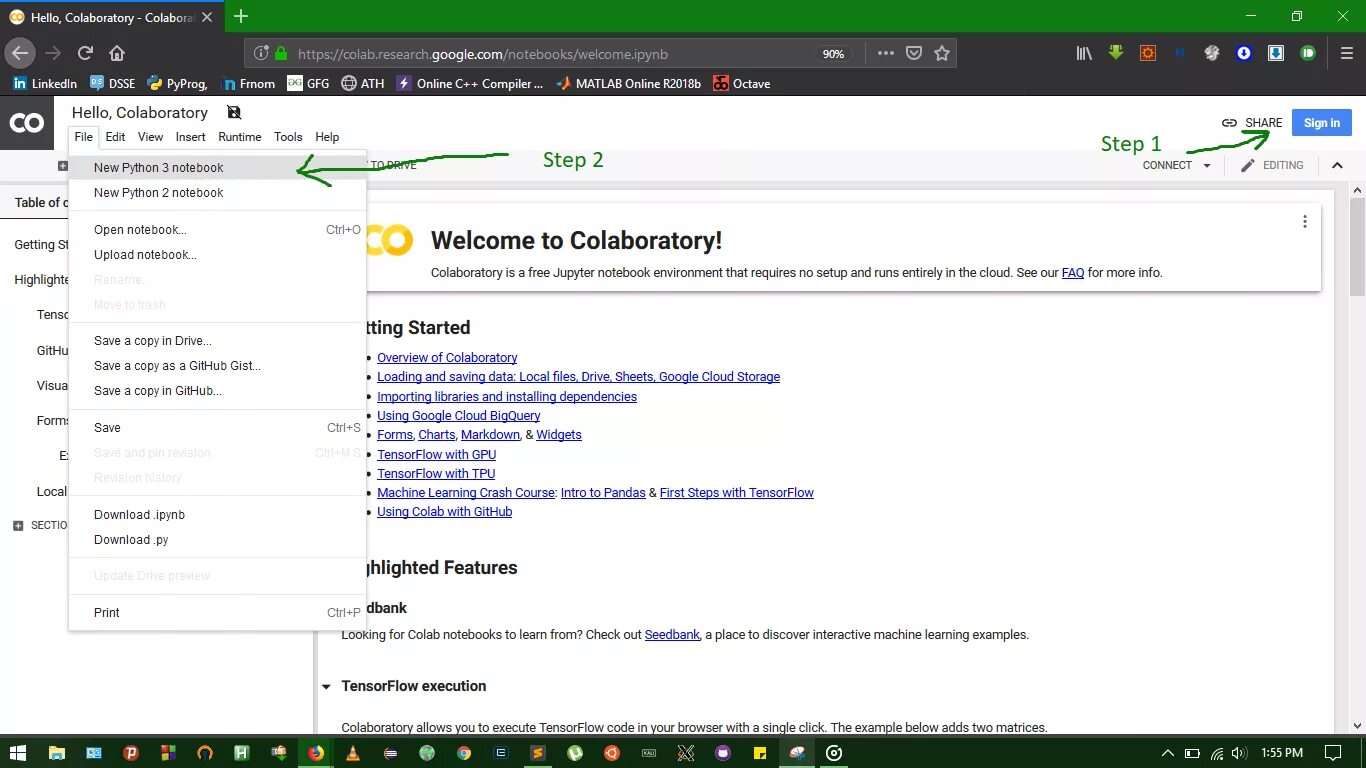This screenshot has width=1366, height=768.
Task: Open File Explorer from taskbar
Action: click(56, 753)
